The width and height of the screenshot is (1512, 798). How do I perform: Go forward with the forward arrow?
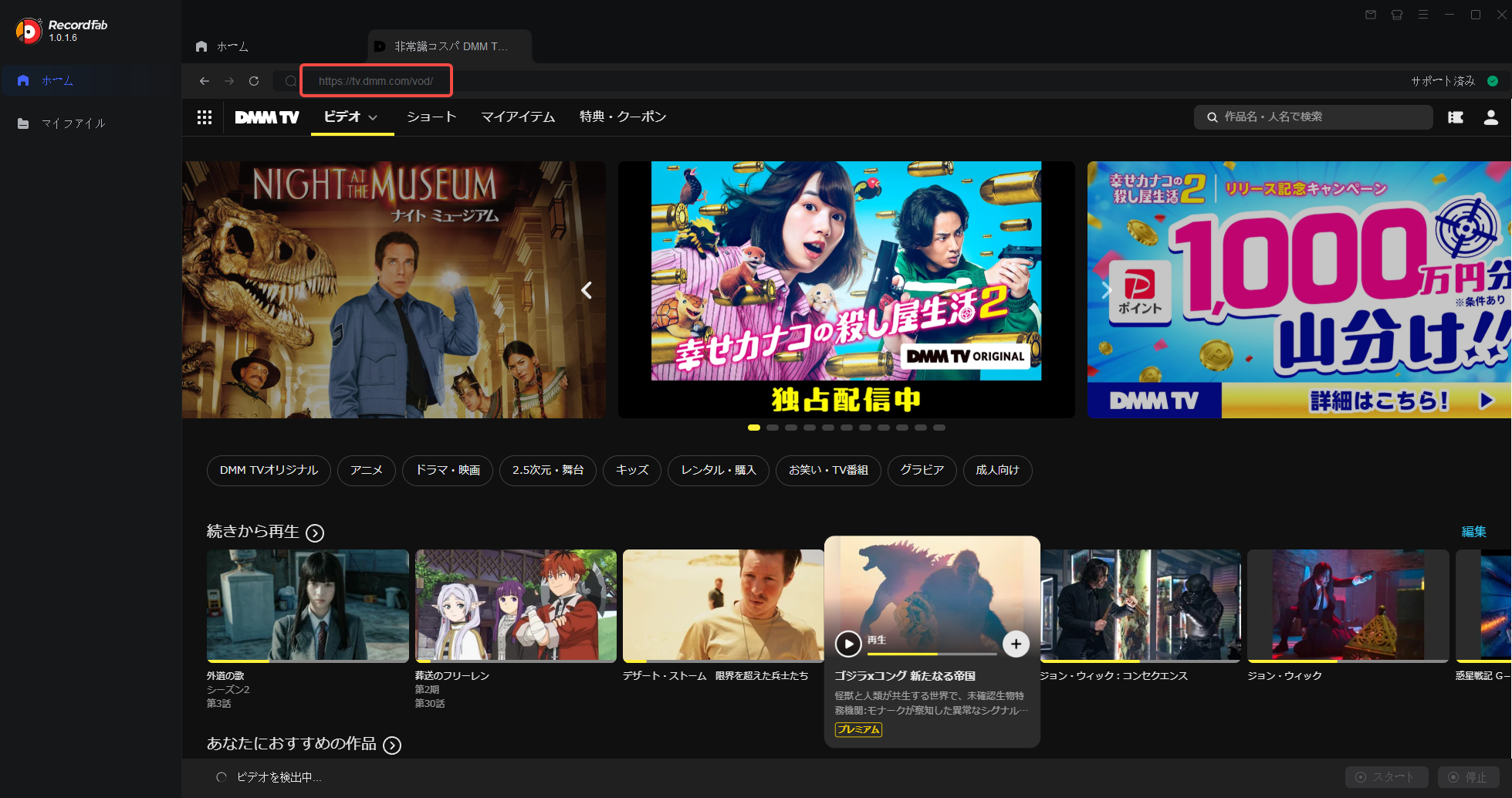click(229, 81)
